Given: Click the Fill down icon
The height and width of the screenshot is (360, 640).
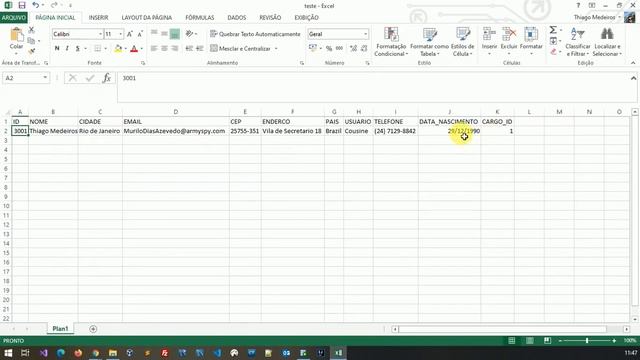Looking at the screenshot, I should (x=553, y=41).
